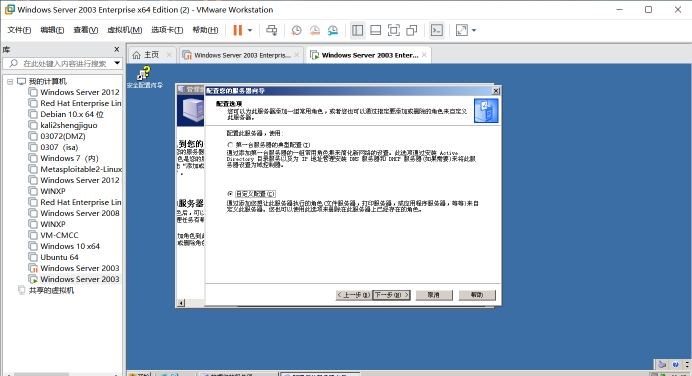Close the paused Windows Server 2003 tab
The image size is (692, 376).
297,55
